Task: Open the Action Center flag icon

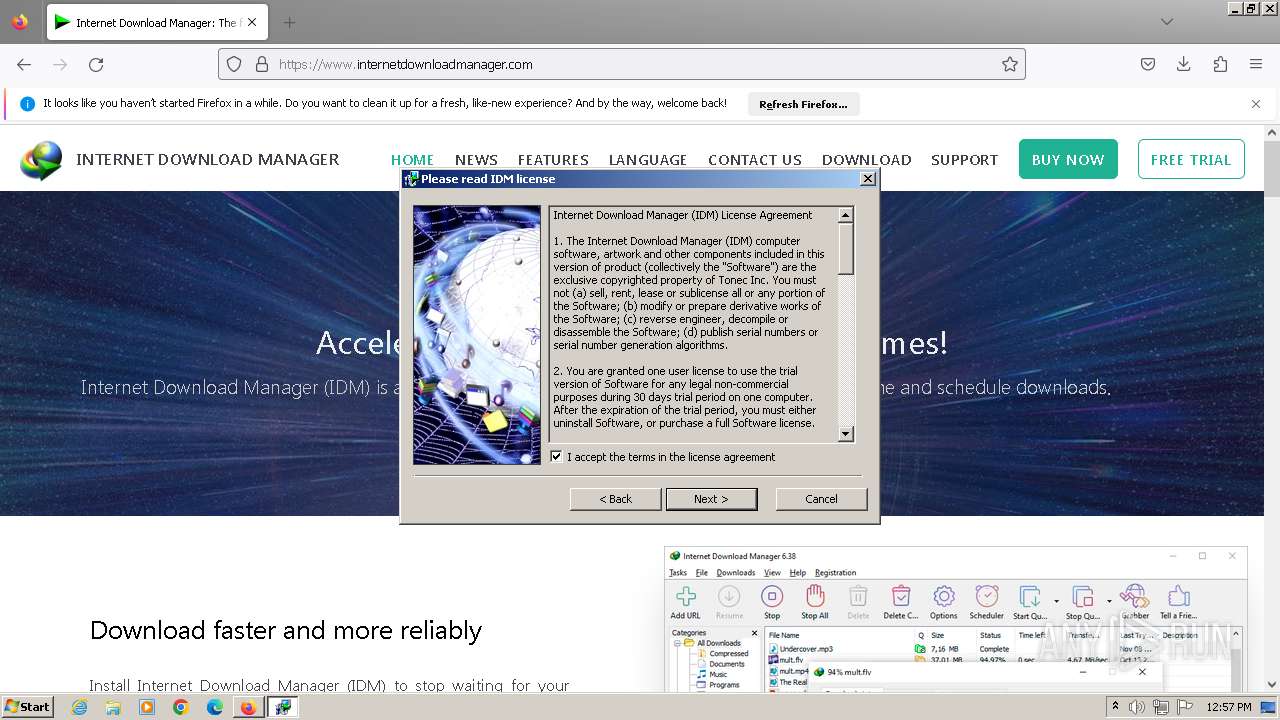Action: [1184, 707]
